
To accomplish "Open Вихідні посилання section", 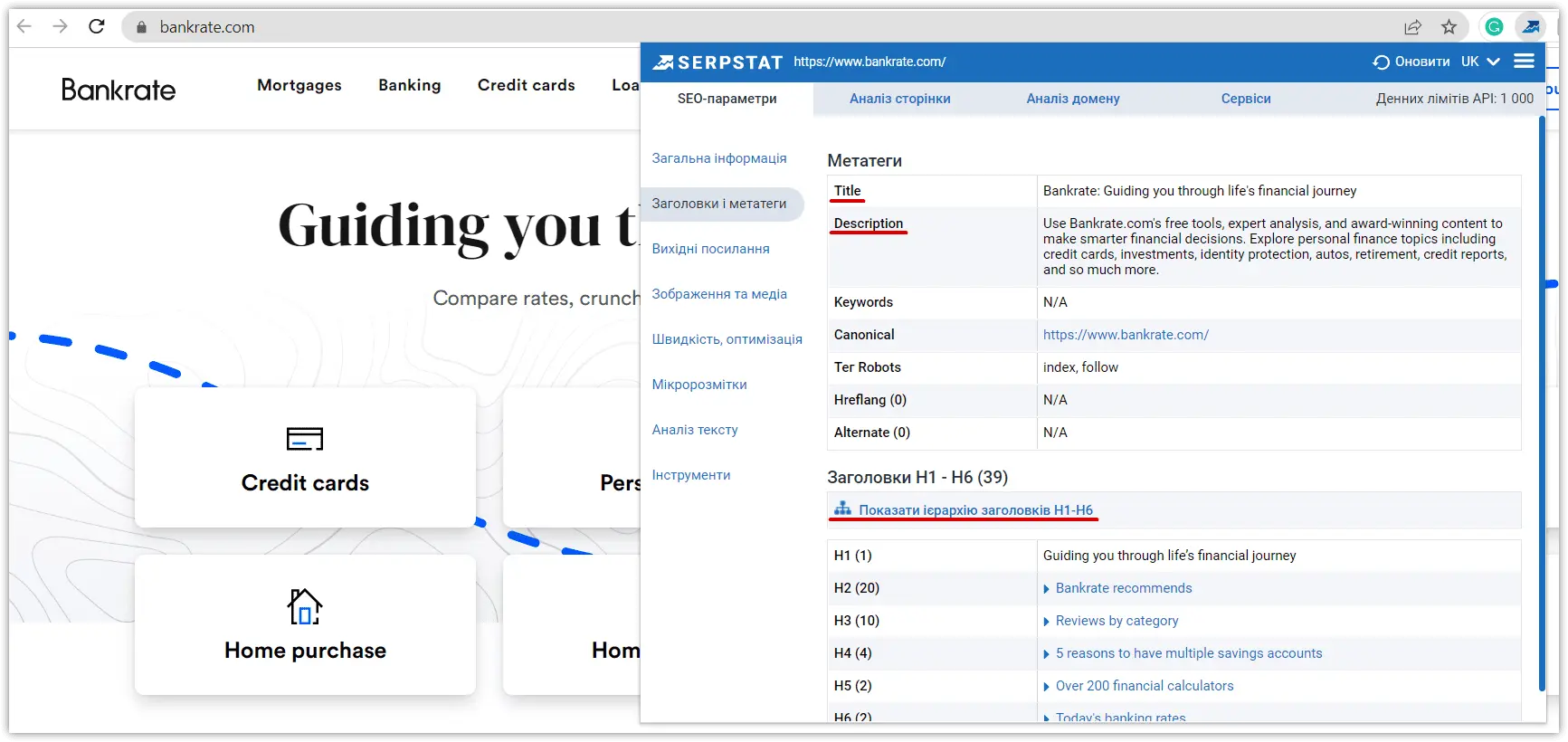I will click(710, 249).
